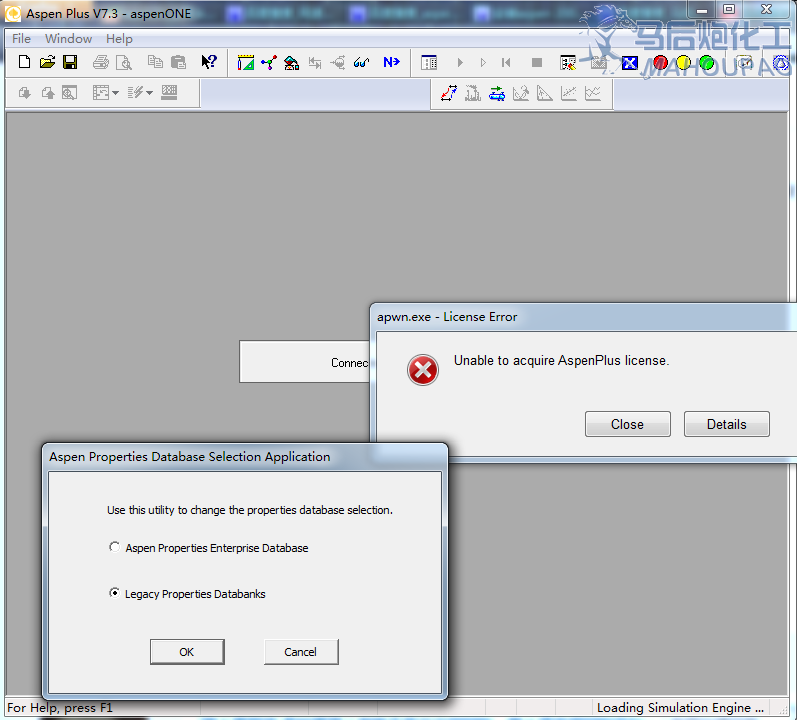797x720 pixels.
Task: Click the factory plant icon
Action: coord(473,93)
